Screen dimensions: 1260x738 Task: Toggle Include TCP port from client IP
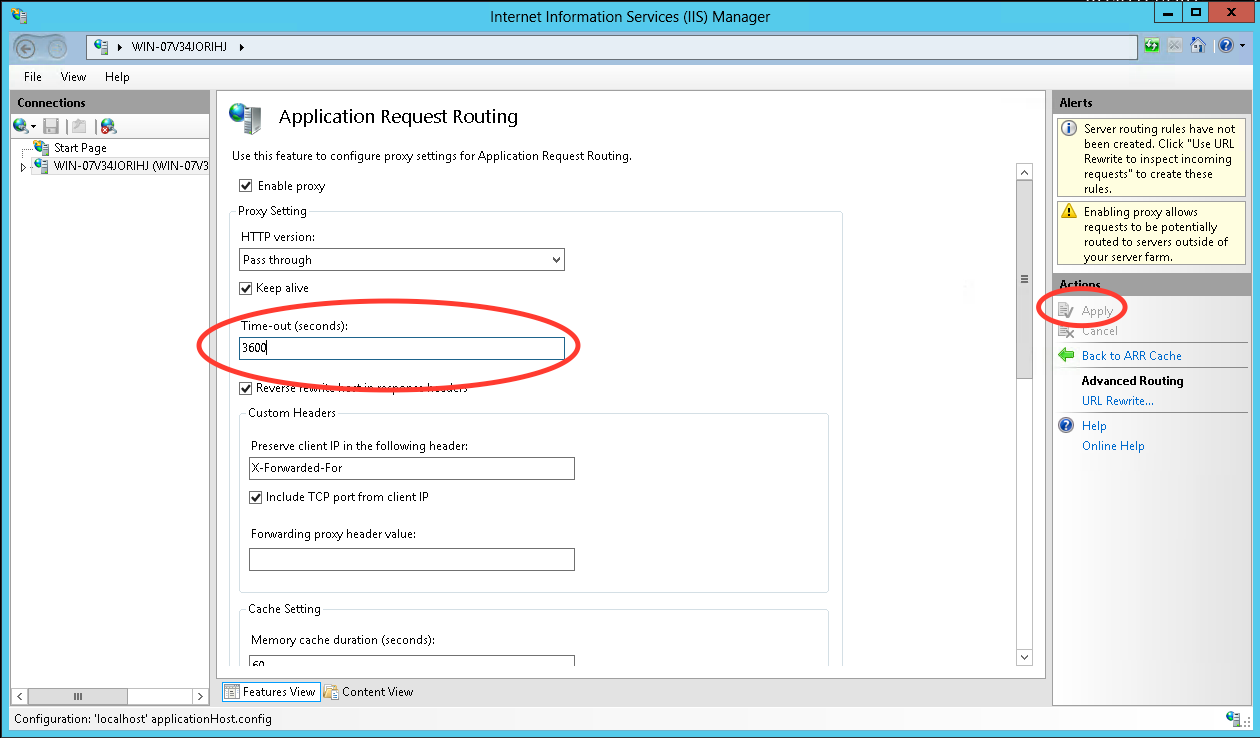(x=256, y=497)
